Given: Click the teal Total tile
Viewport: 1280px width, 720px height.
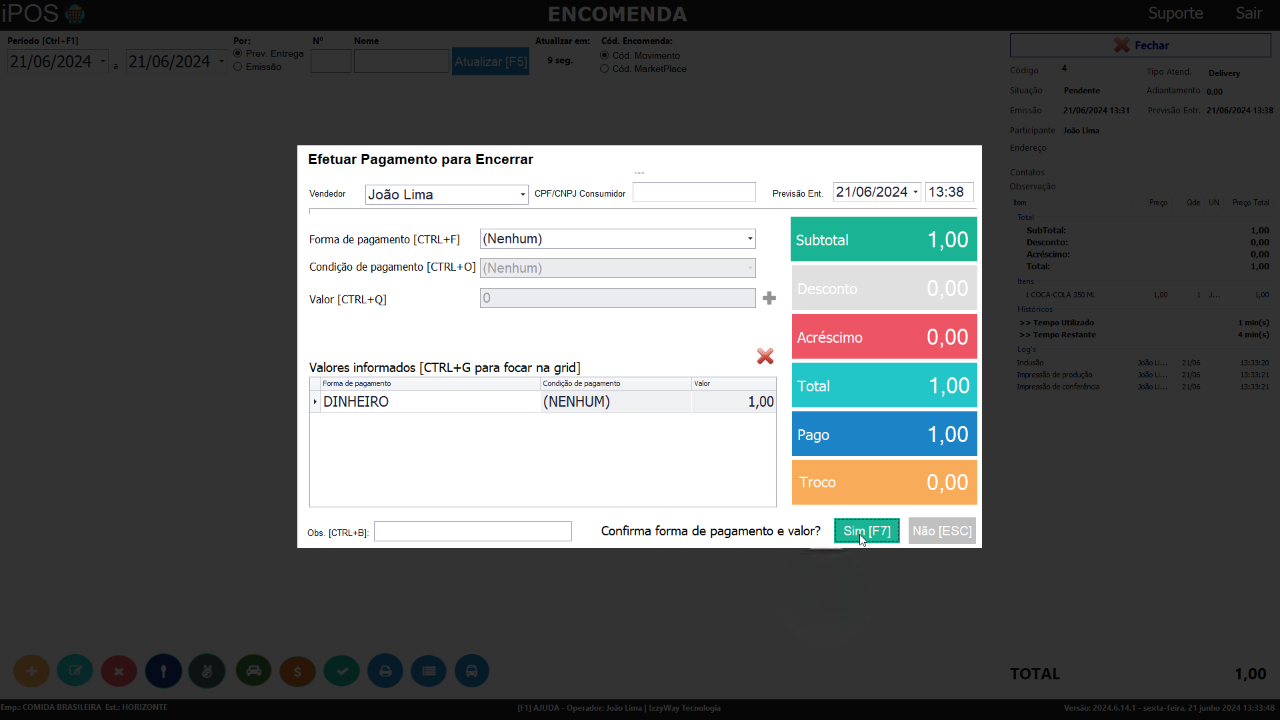Looking at the screenshot, I should (x=884, y=385).
